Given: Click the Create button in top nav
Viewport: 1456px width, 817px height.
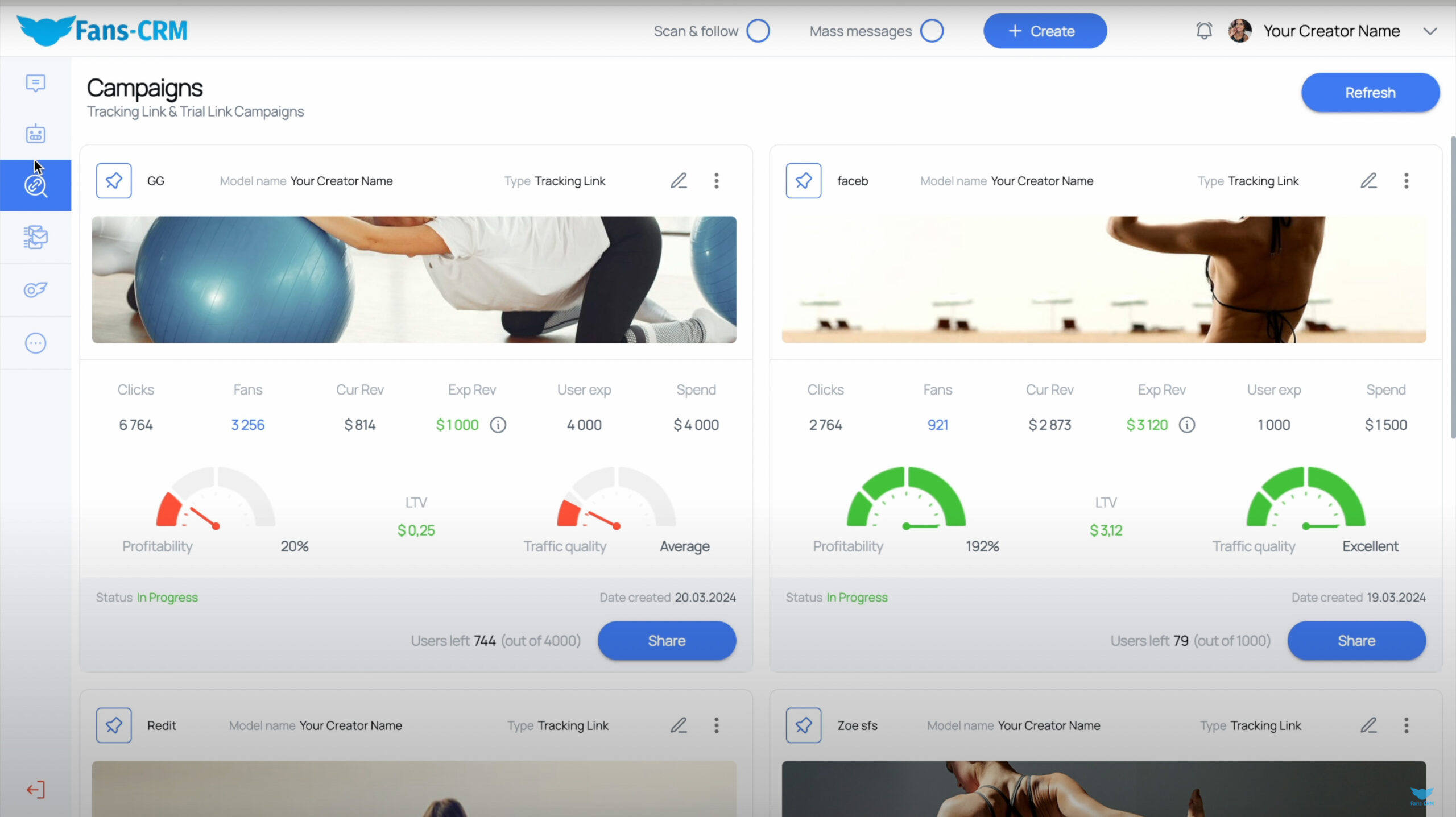Looking at the screenshot, I should pyautogui.click(x=1045, y=31).
